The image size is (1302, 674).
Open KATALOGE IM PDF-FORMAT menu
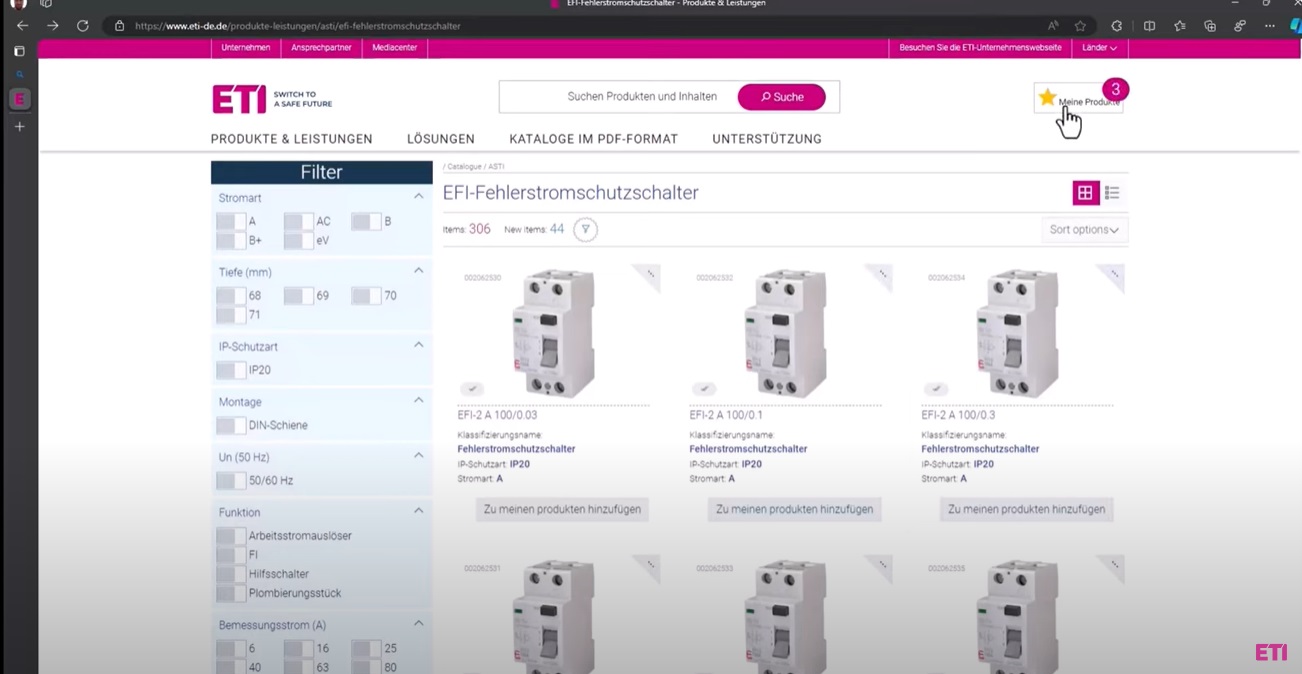593,139
